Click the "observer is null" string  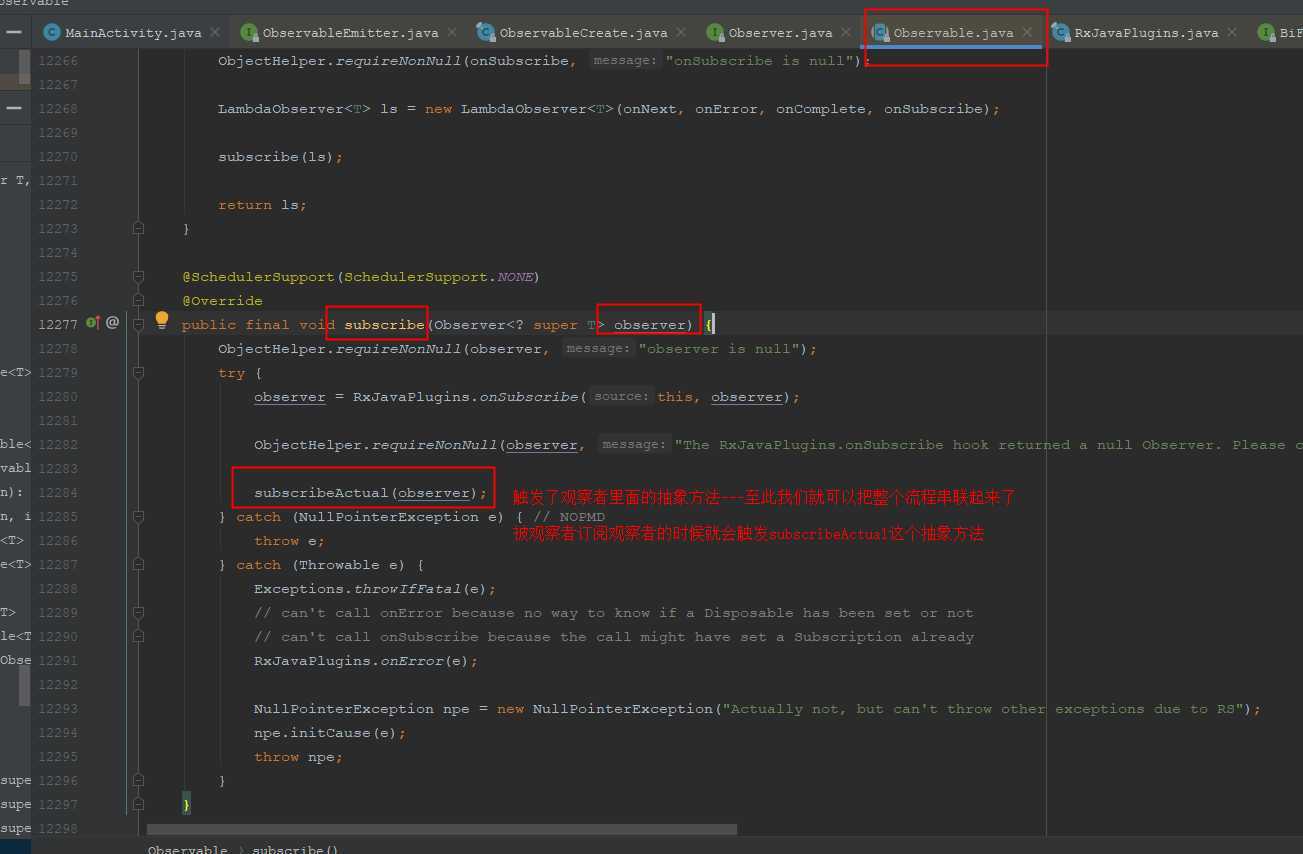pos(720,349)
